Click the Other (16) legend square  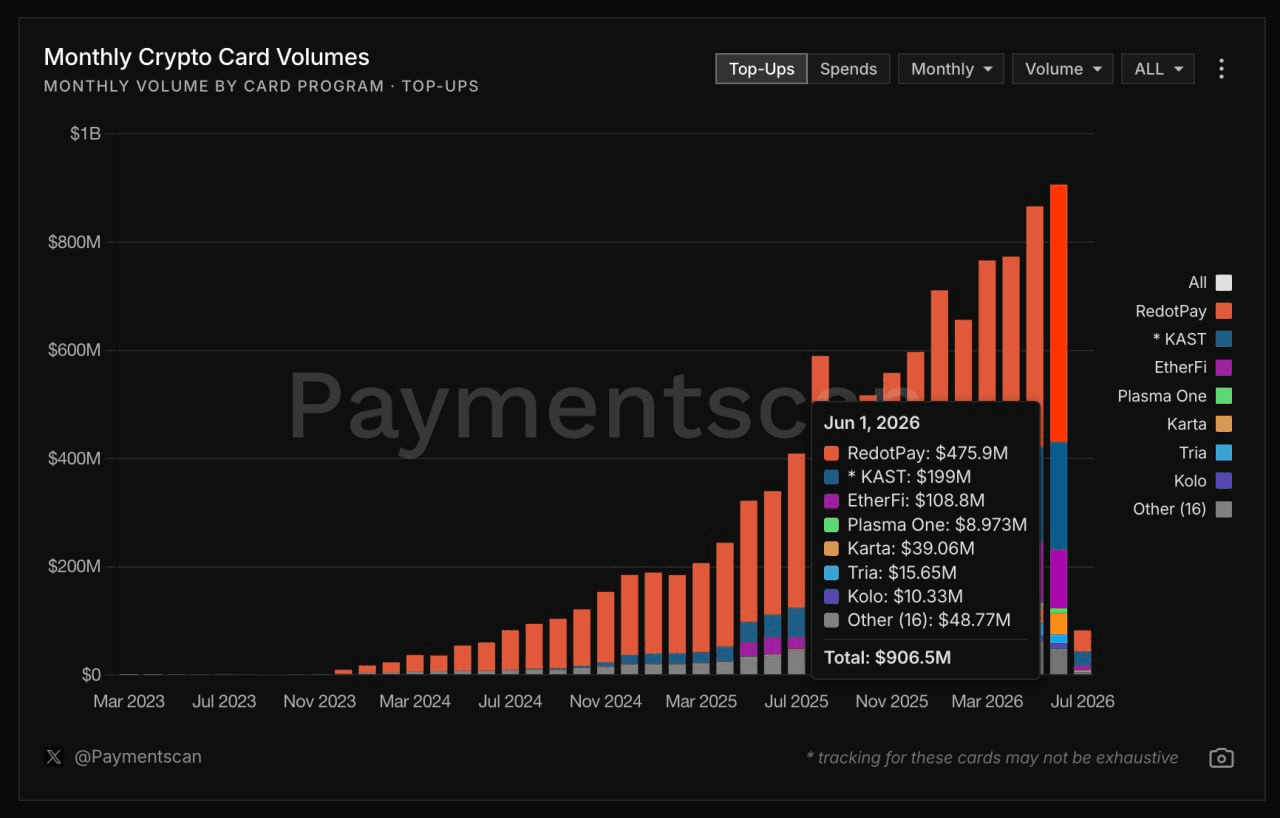(x=1224, y=509)
